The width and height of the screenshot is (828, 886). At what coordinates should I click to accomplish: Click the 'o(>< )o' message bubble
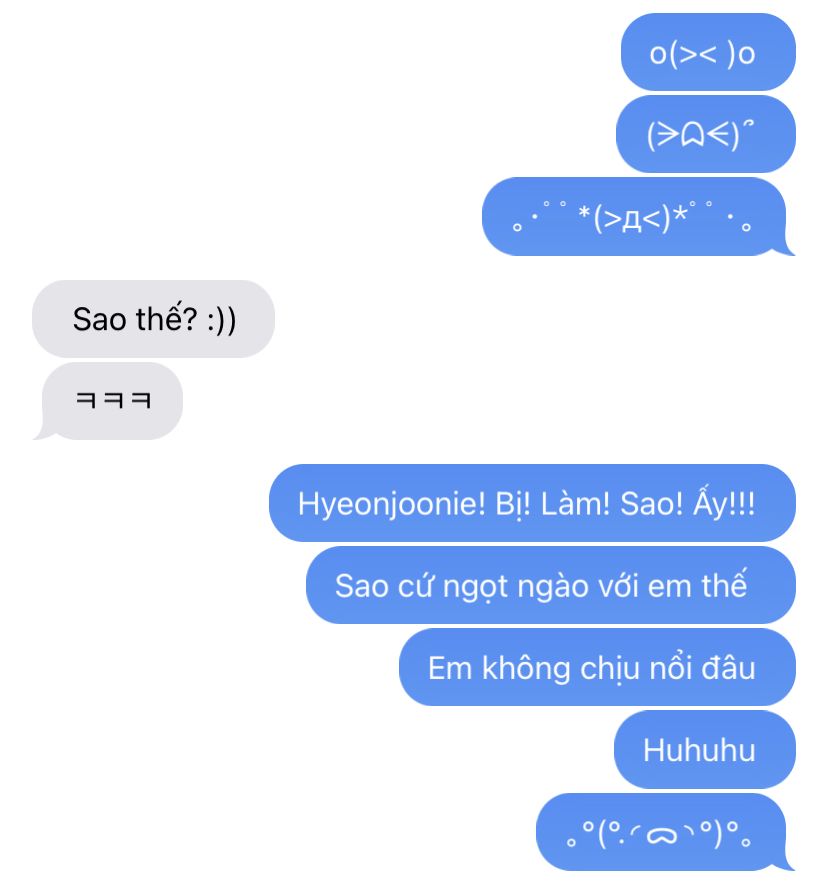pyautogui.click(x=708, y=52)
